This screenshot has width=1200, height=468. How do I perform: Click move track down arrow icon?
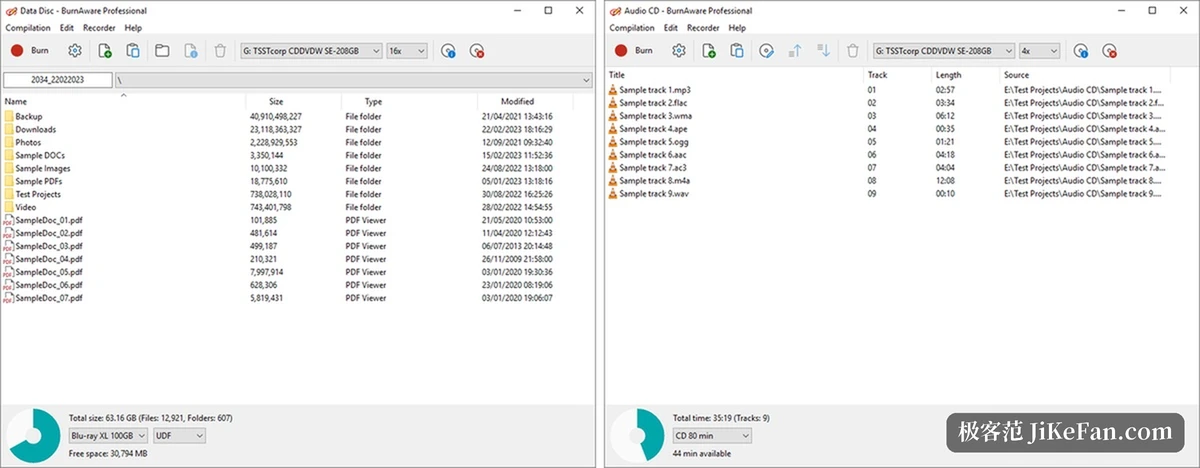point(824,50)
